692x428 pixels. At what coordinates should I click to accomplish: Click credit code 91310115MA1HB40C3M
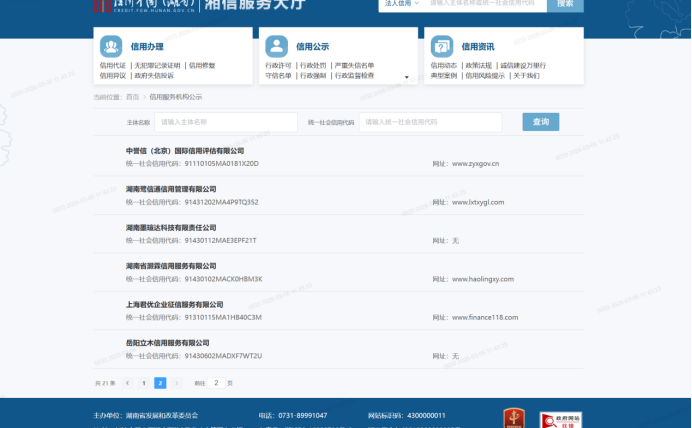click(223, 317)
